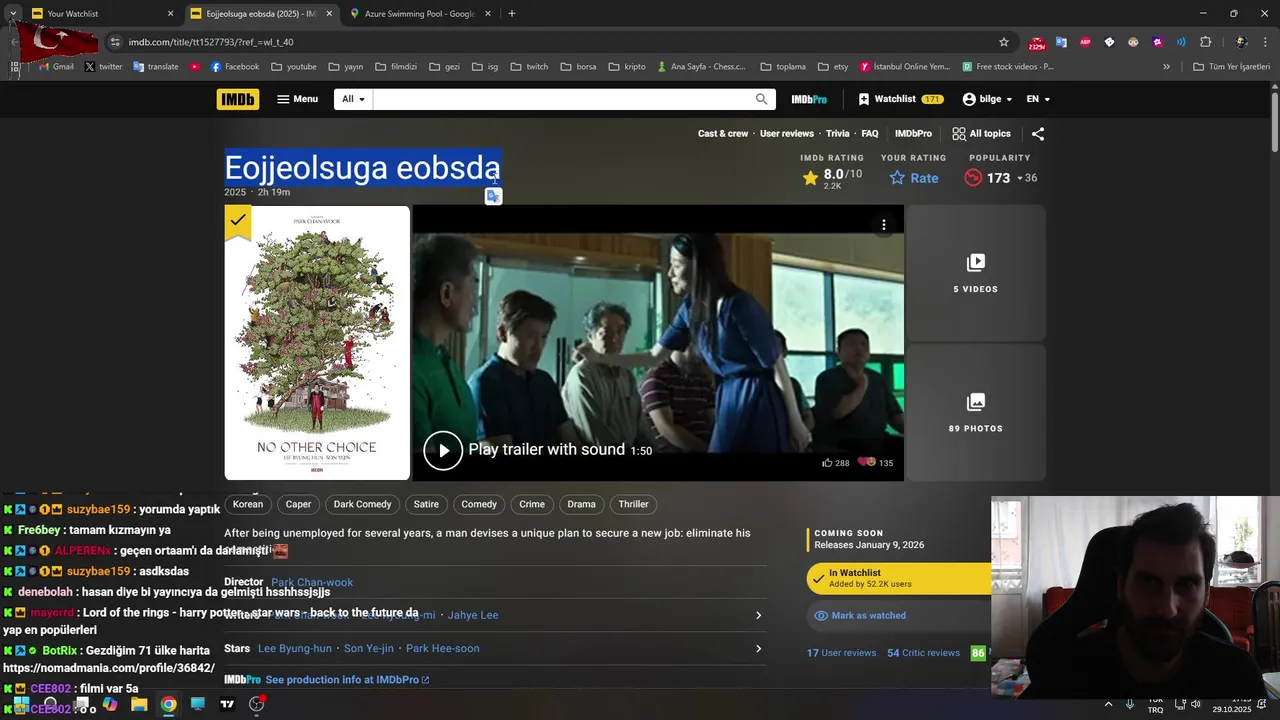Click the page vertical scrollbar
This screenshot has height=720, width=1280.
pos(1275,122)
